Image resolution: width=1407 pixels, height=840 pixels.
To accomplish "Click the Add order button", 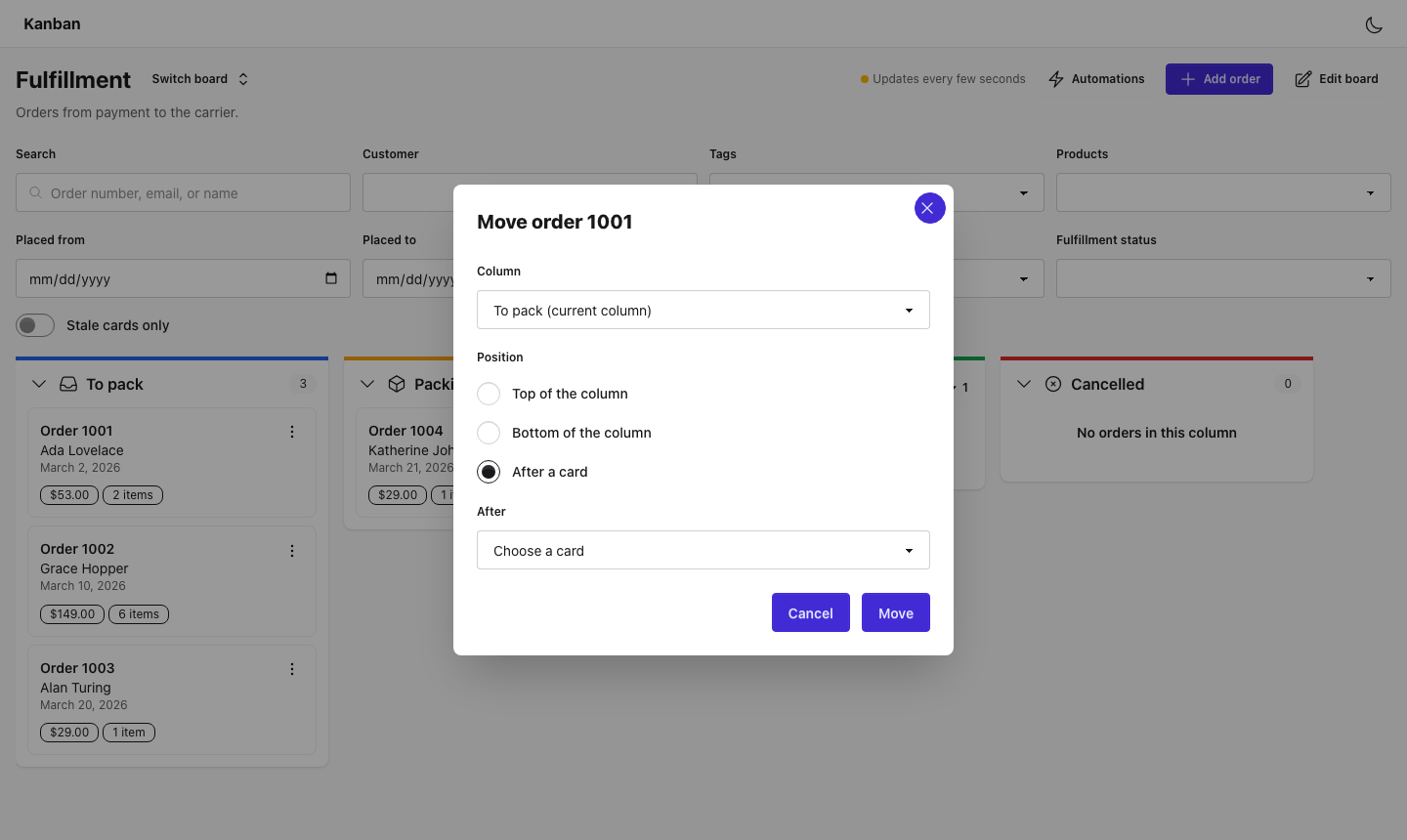I will point(1219,79).
